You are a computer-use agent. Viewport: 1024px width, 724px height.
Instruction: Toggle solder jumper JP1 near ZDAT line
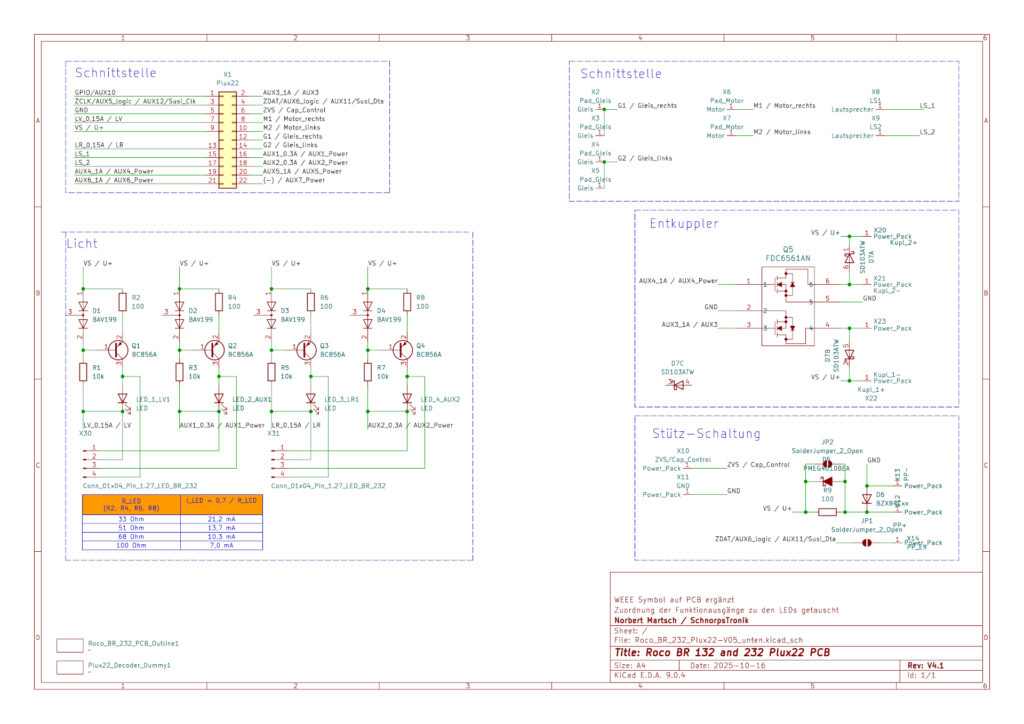point(866,543)
